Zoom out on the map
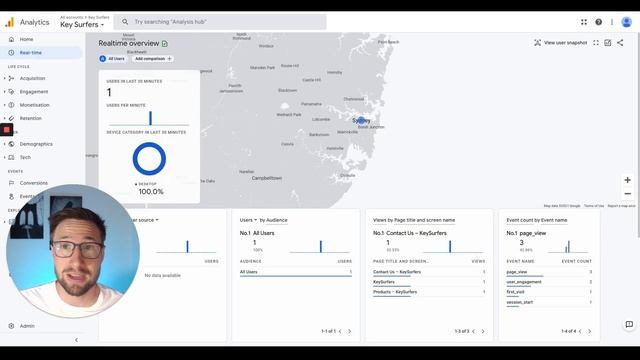This screenshot has height=360, width=640. coord(627,194)
